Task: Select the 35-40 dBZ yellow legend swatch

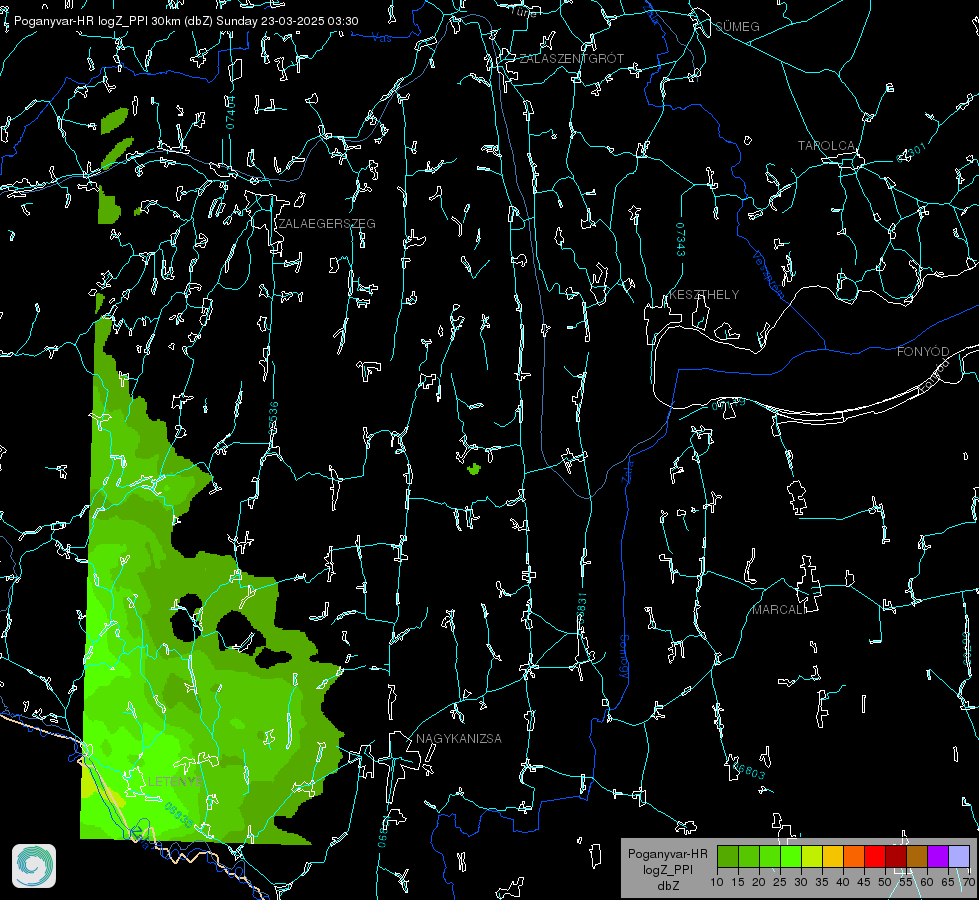Action: [x=833, y=856]
